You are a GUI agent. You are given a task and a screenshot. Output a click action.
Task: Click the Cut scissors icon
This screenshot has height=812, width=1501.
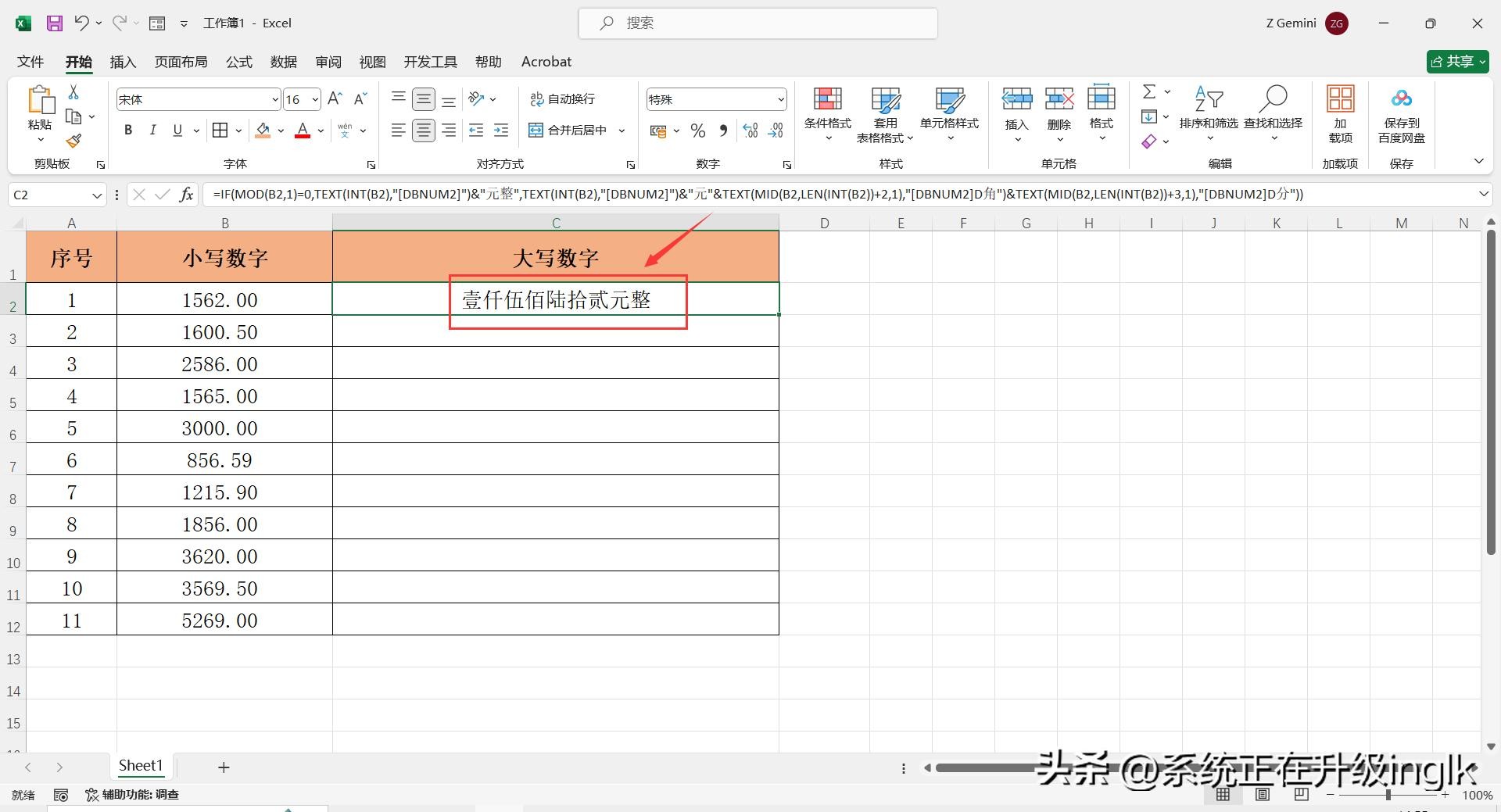[x=73, y=92]
